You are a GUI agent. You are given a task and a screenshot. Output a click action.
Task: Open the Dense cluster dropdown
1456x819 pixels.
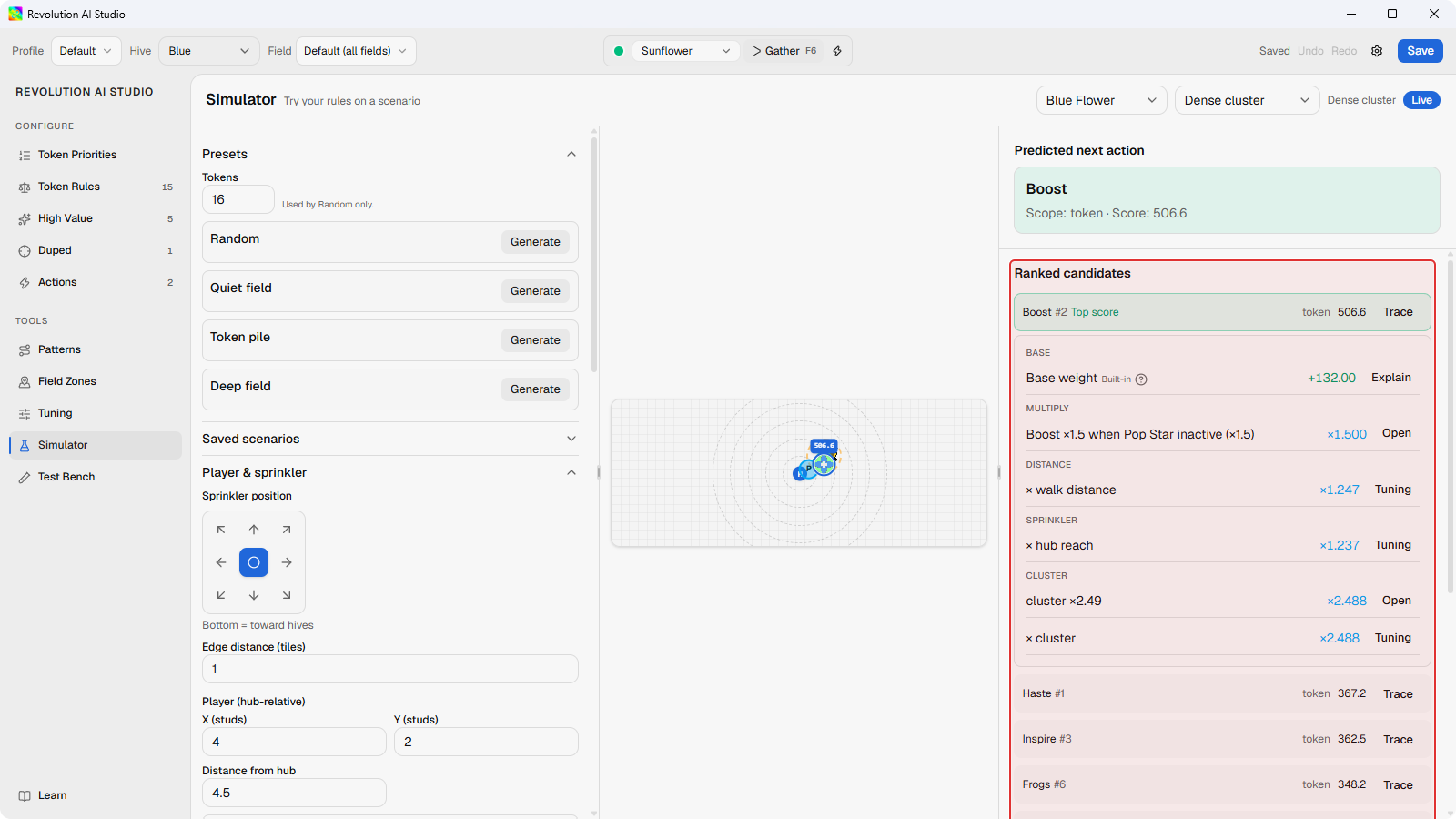[x=1248, y=100]
